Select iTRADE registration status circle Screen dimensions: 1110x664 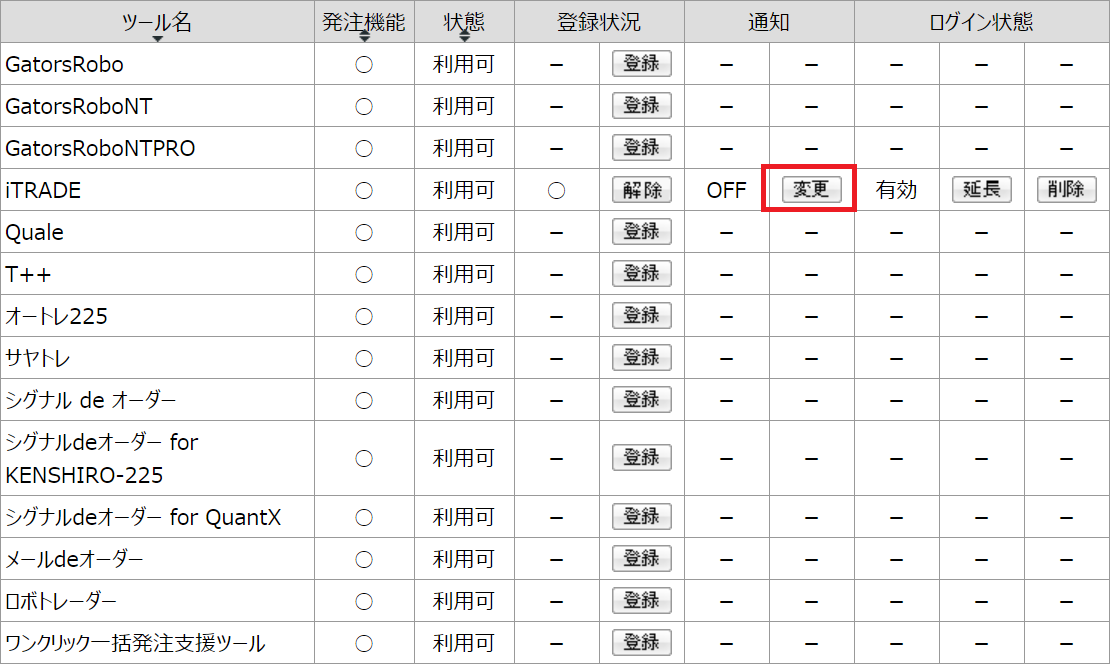pos(557,190)
